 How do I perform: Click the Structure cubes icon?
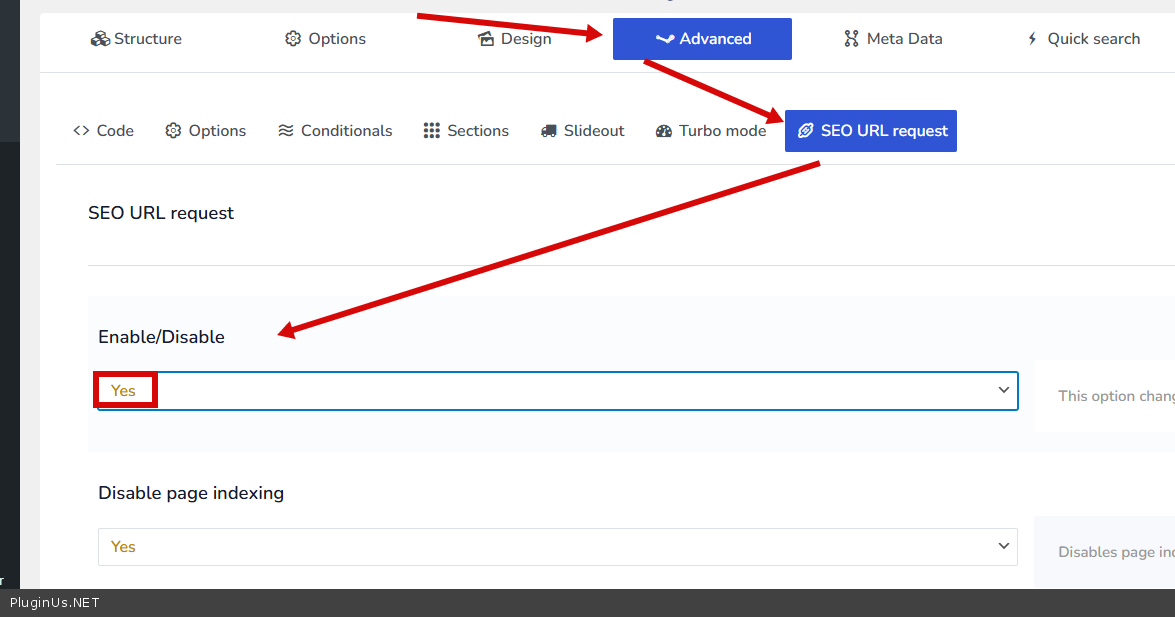[99, 39]
